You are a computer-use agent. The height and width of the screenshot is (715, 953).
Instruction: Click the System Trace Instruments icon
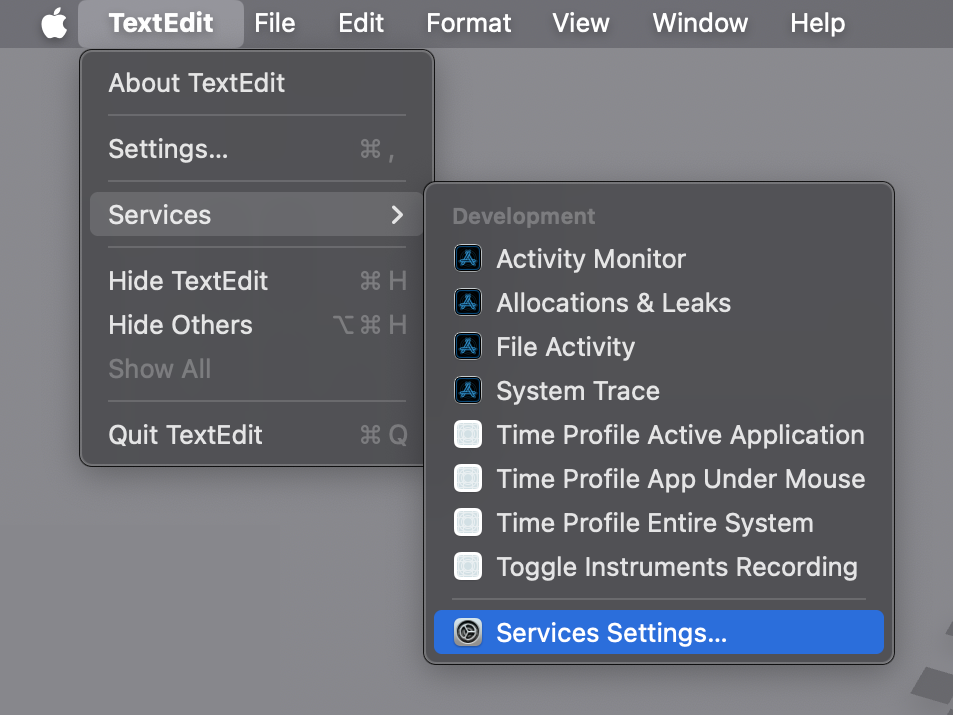point(467,390)
